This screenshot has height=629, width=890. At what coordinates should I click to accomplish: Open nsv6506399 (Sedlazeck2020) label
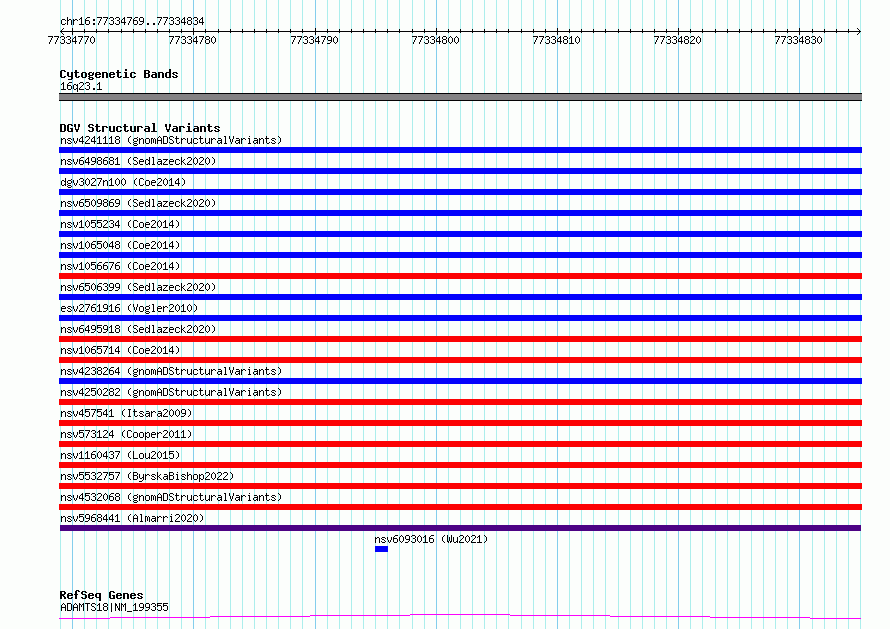click(x=138, y=287)
